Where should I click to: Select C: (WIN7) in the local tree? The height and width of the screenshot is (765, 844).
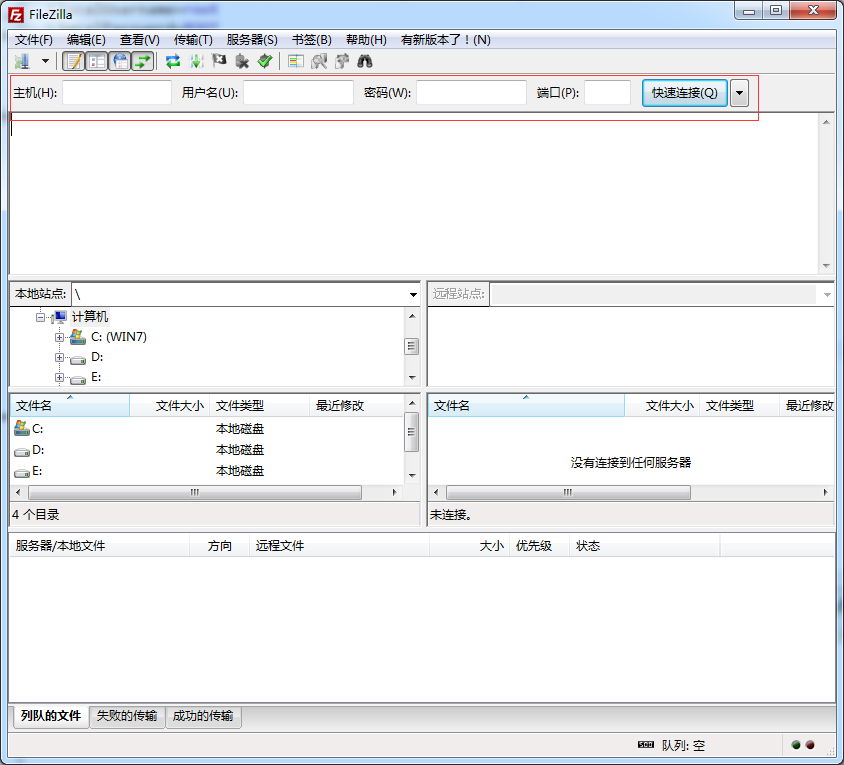119,337
